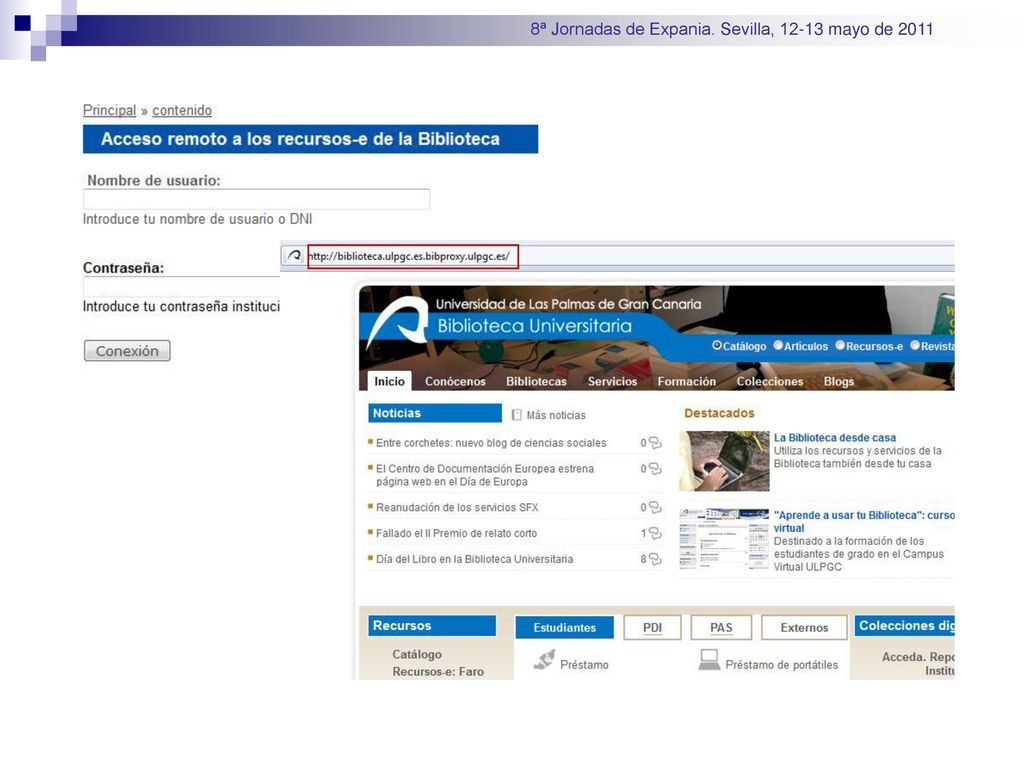This screenshot has height=768, width=1024.
Task: Open news about Centro de Documentación Europea
Action: [485, 475]
